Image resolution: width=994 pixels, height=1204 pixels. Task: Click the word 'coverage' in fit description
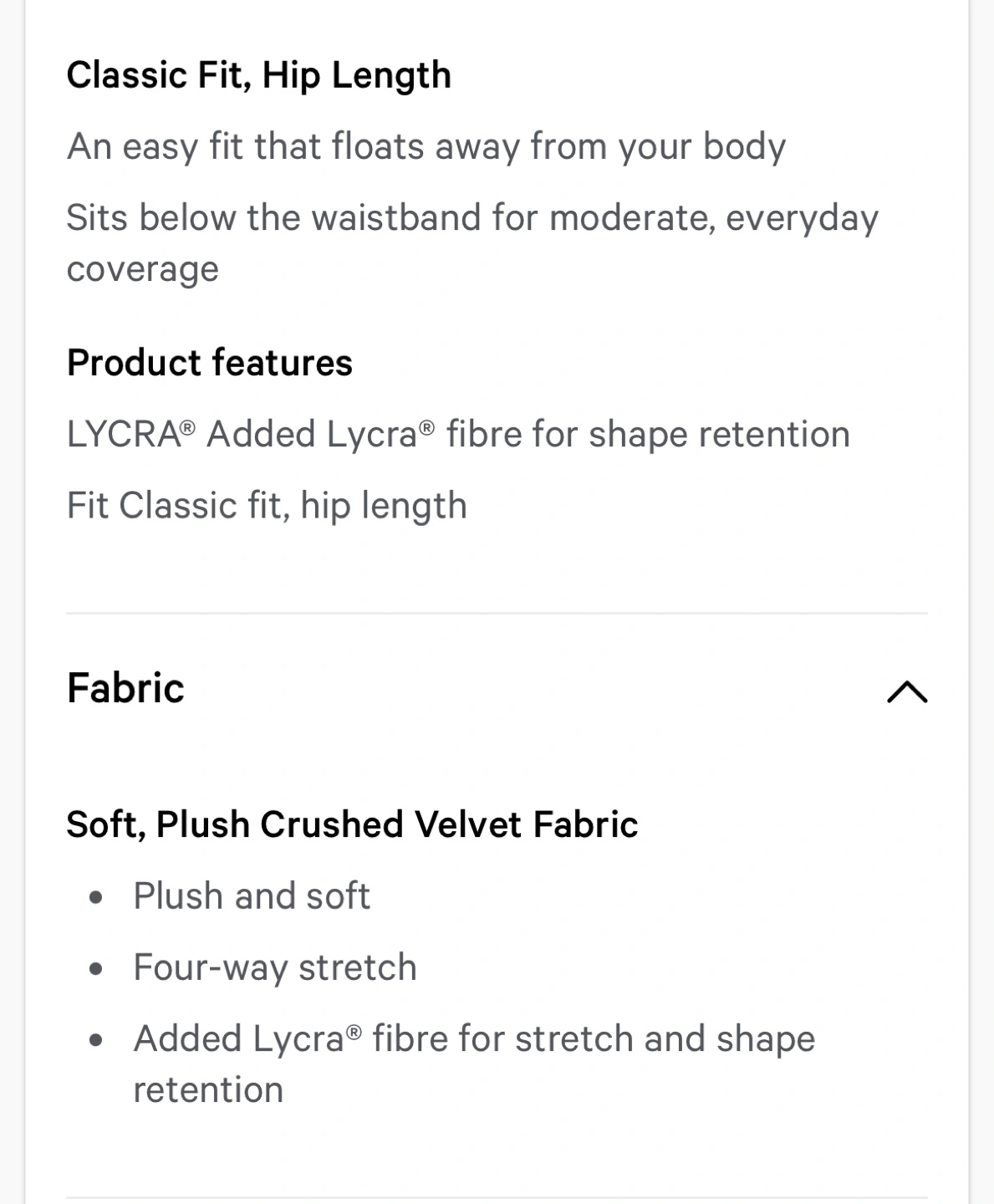(142, 269)
